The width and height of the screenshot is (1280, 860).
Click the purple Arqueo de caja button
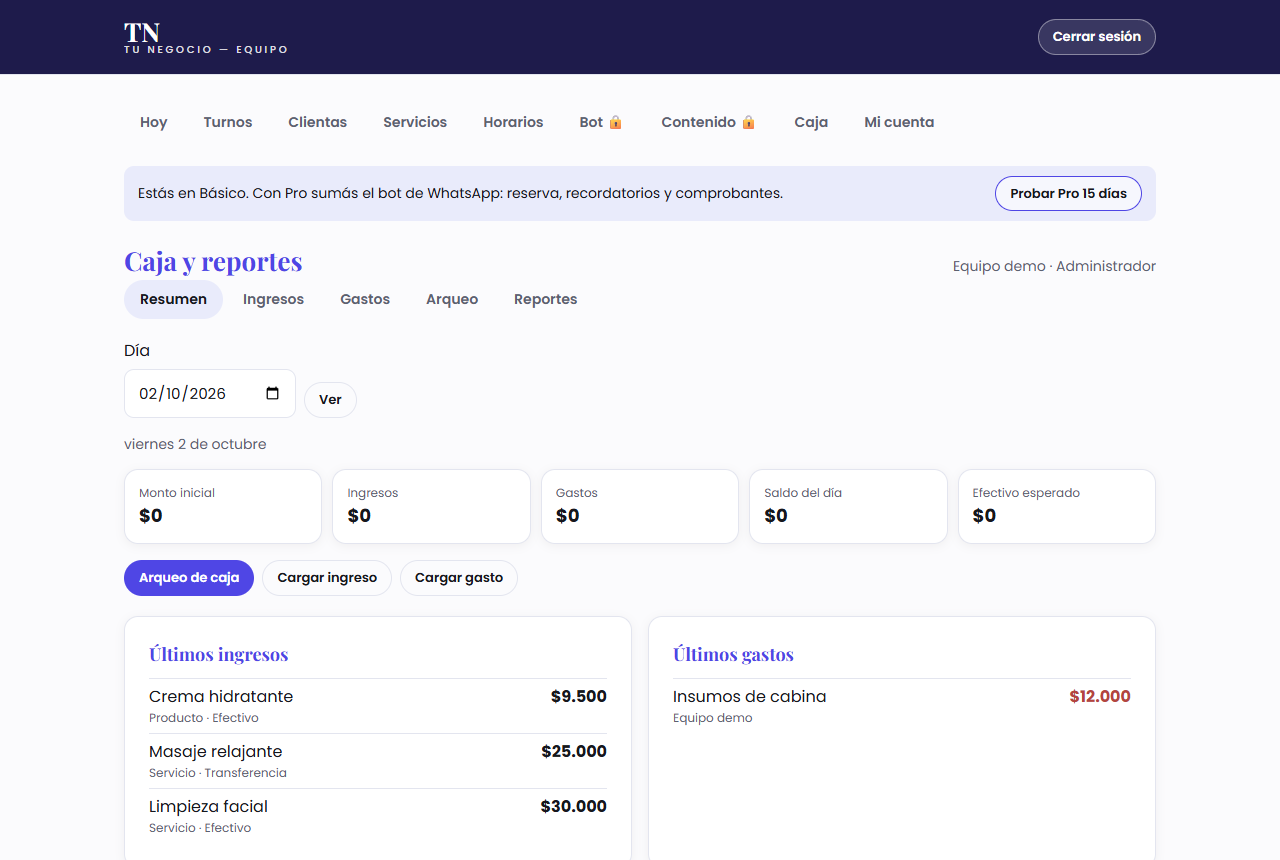pos(189,578)
